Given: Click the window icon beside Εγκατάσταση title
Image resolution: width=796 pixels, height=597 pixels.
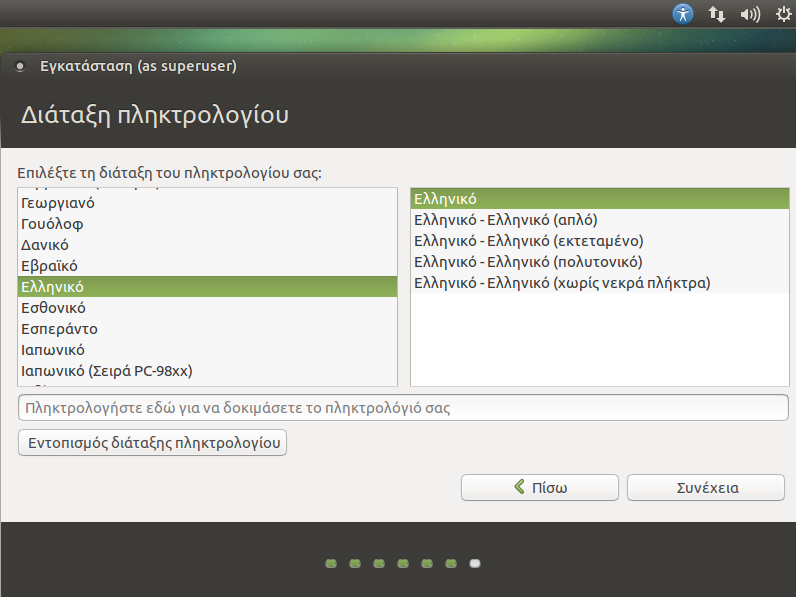Looking at the screenshot, I should coord(20,68).
